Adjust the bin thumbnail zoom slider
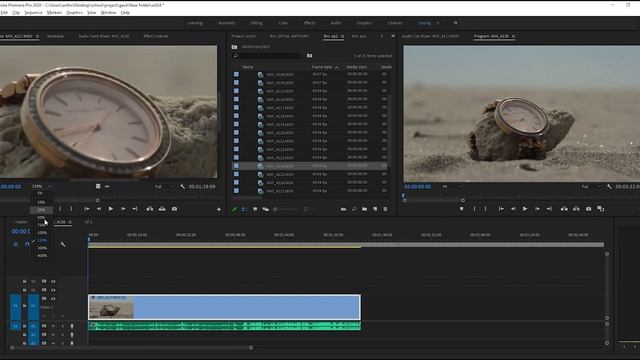Viewport: 640px width, 360px height. pyautogui.click(x=286, y=209)
